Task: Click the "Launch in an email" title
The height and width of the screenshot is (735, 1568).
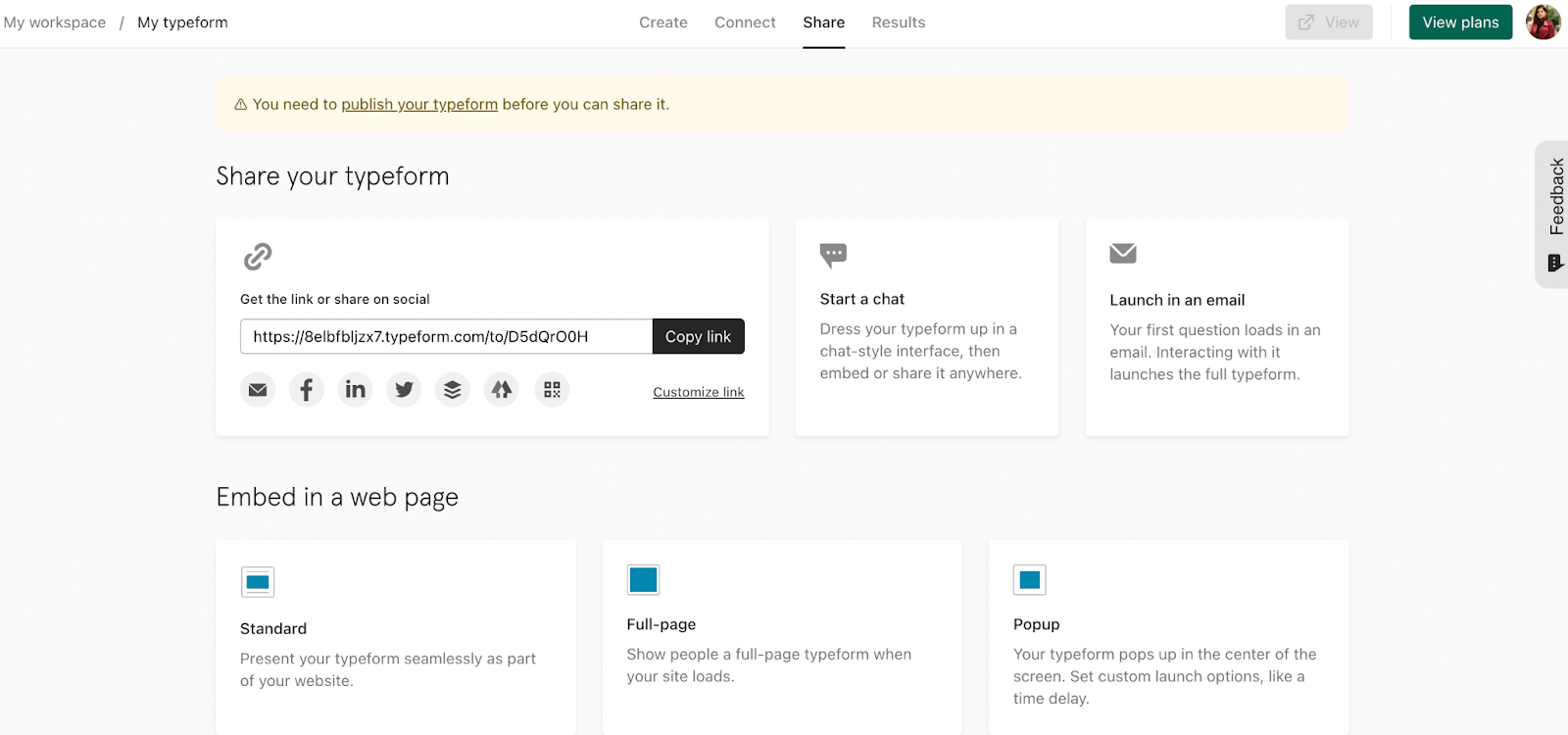Action: pos(1177,300)
